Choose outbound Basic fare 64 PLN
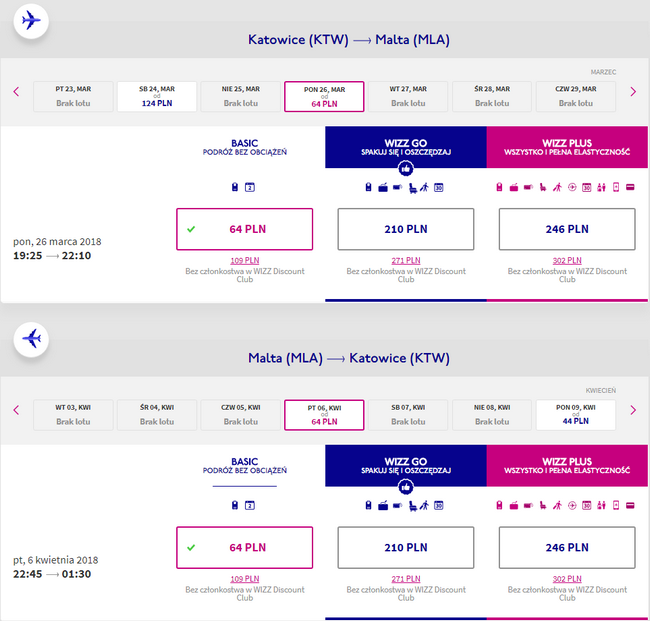Viewport: 650px width, 621px height. point(245,229)
